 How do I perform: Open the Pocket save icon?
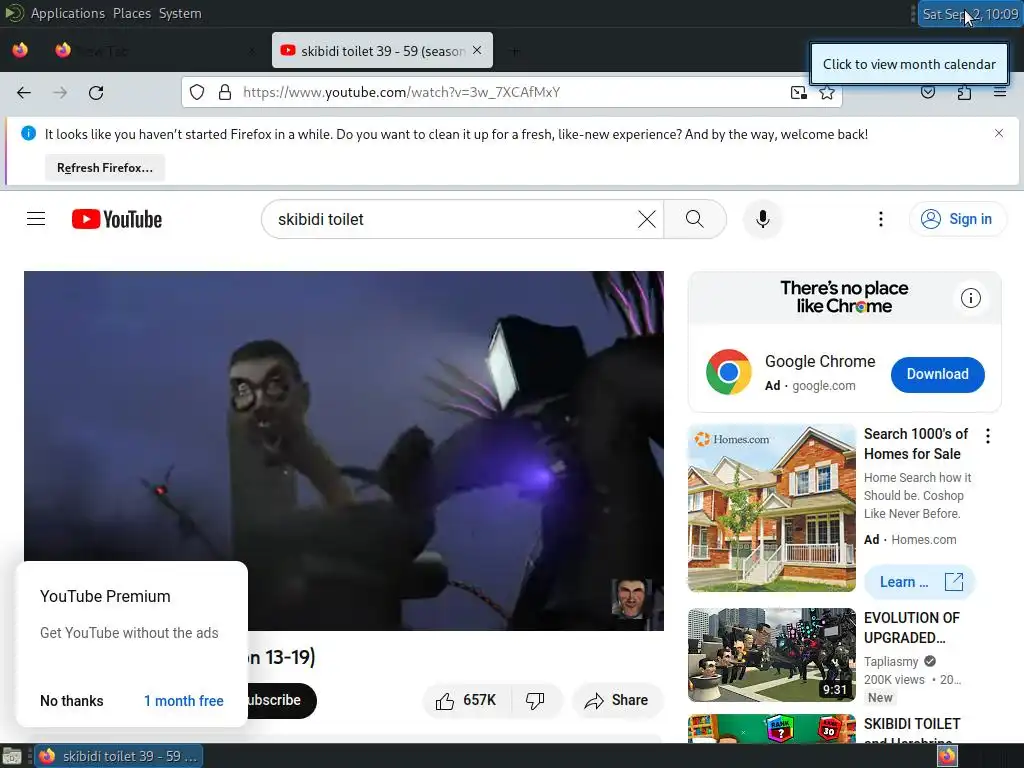click(927, 92)
